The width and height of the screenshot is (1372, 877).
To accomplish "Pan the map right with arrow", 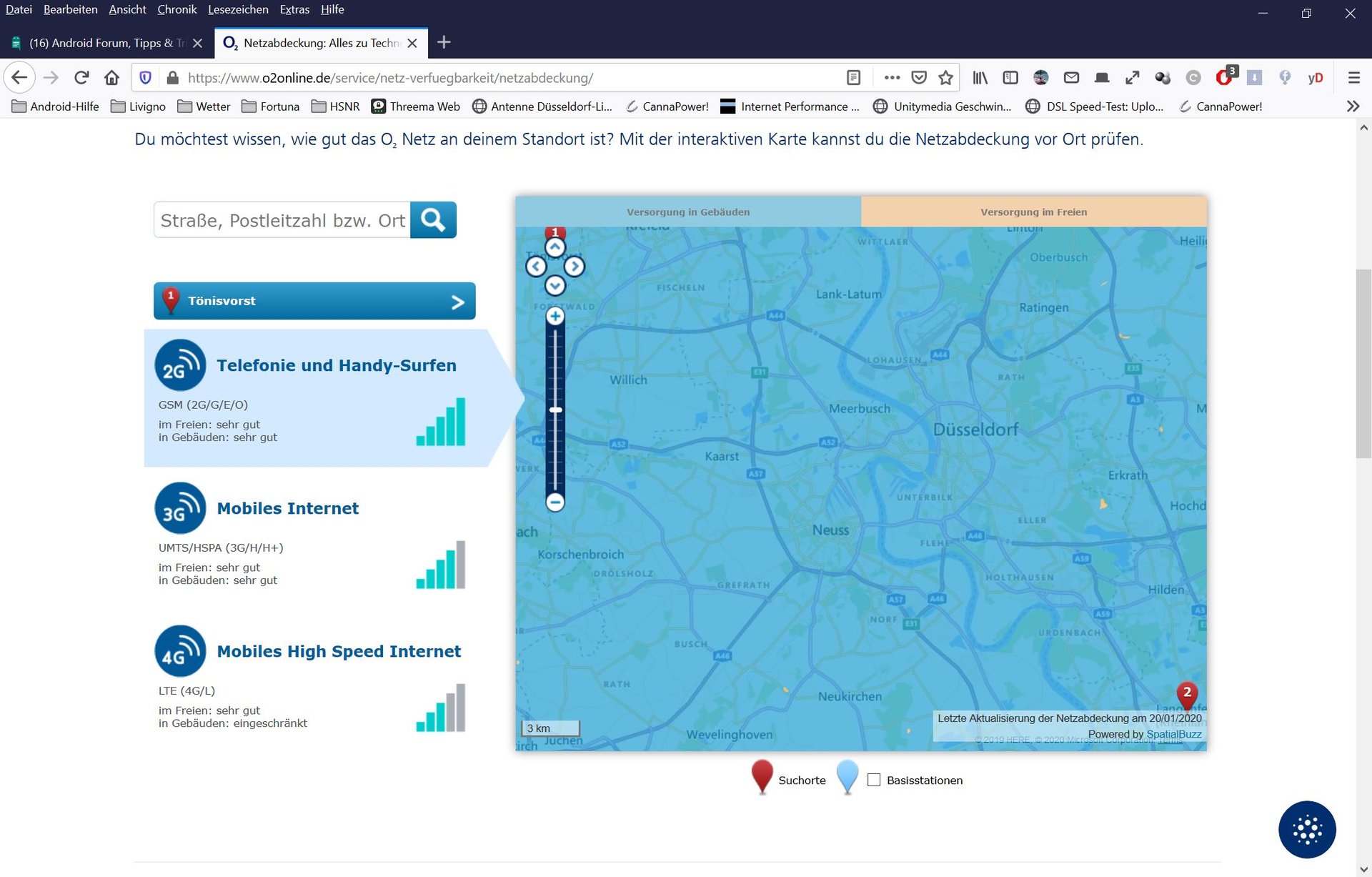I will (575, 267).
